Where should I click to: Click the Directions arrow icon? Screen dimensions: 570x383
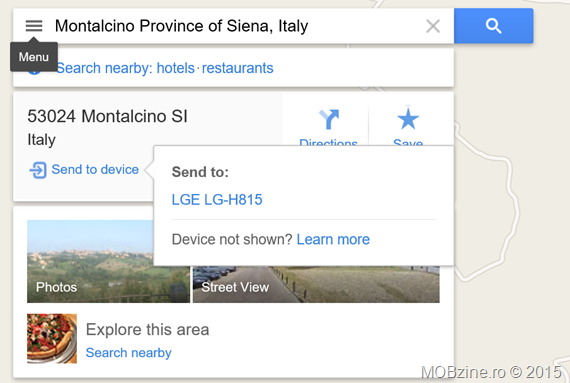329,119
